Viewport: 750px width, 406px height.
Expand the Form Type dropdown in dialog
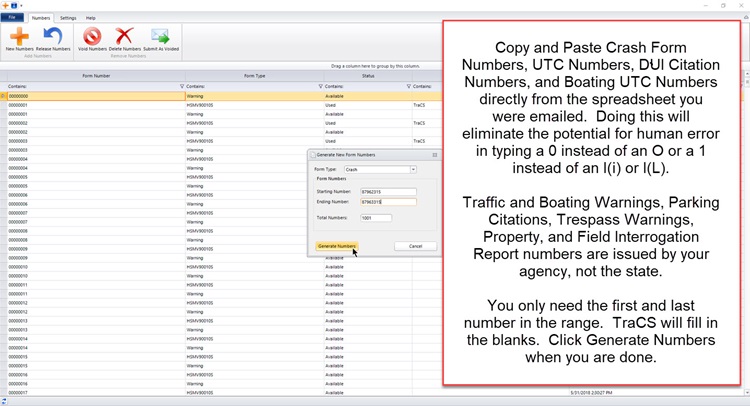[413, 170]
